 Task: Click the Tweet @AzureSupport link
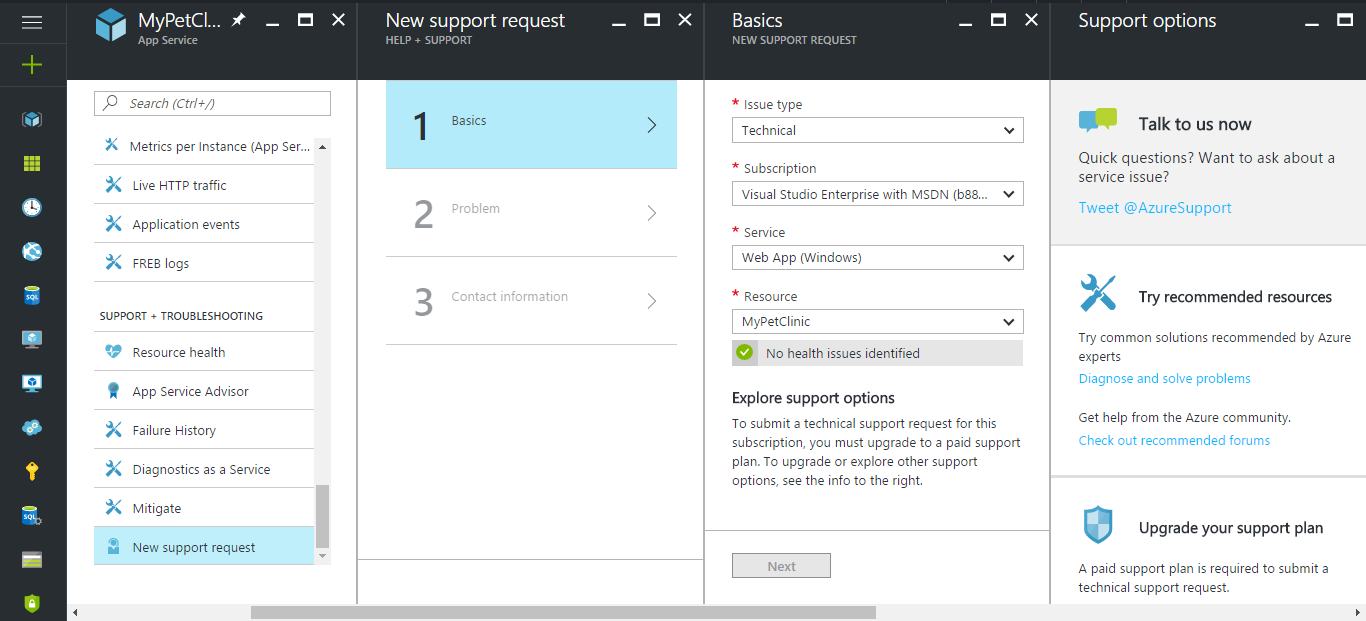[x=1155, y=208]
